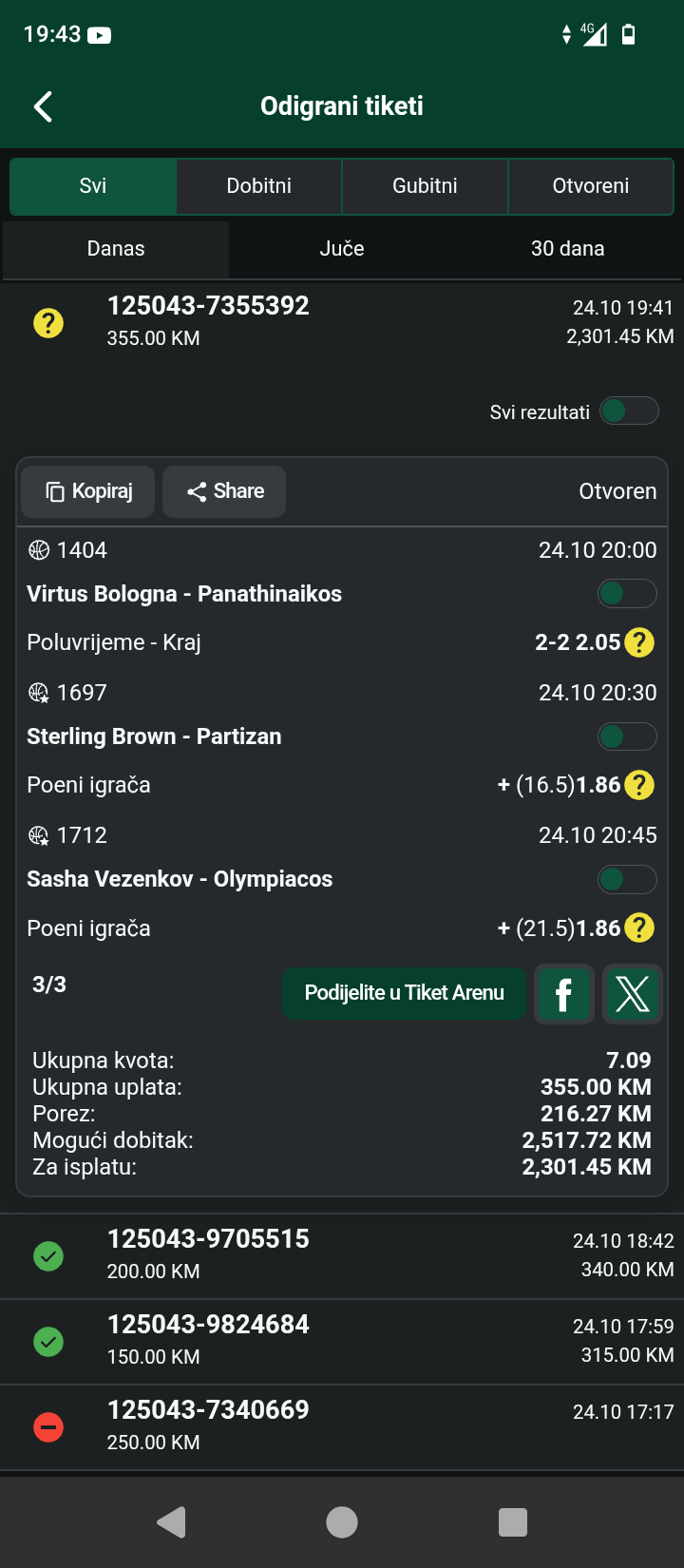Toggle switch for Virtus Bologna - Panathinaikos

click(626, 594)
